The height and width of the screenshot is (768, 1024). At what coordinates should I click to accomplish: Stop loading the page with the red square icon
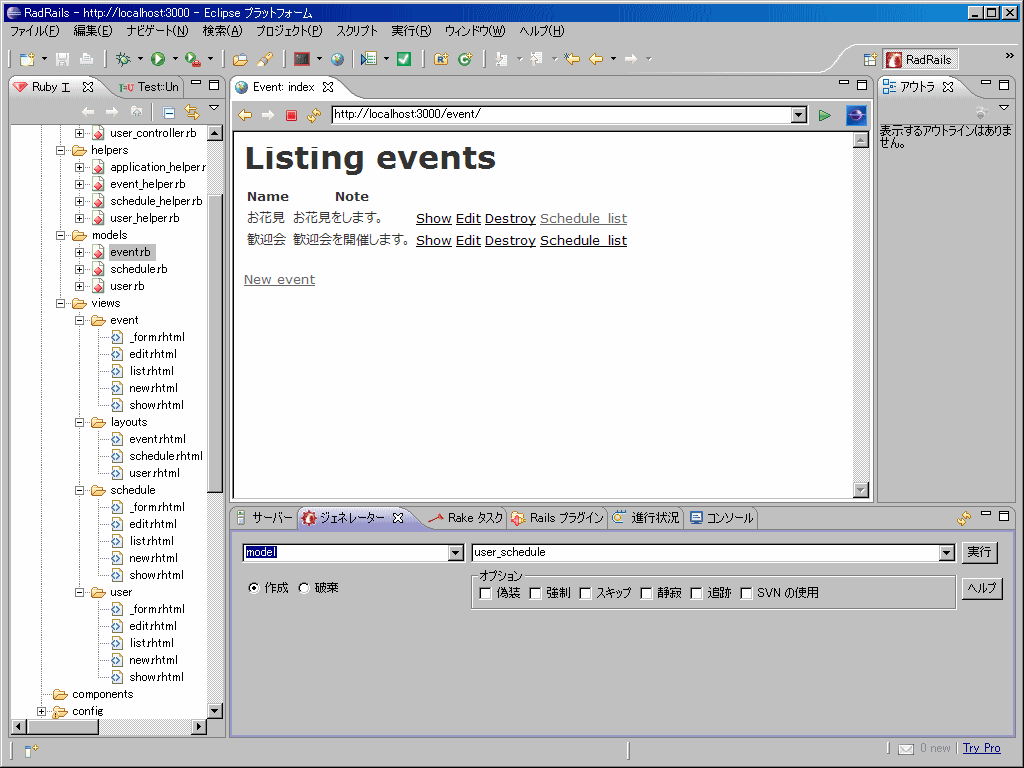(x=290, y=113)
